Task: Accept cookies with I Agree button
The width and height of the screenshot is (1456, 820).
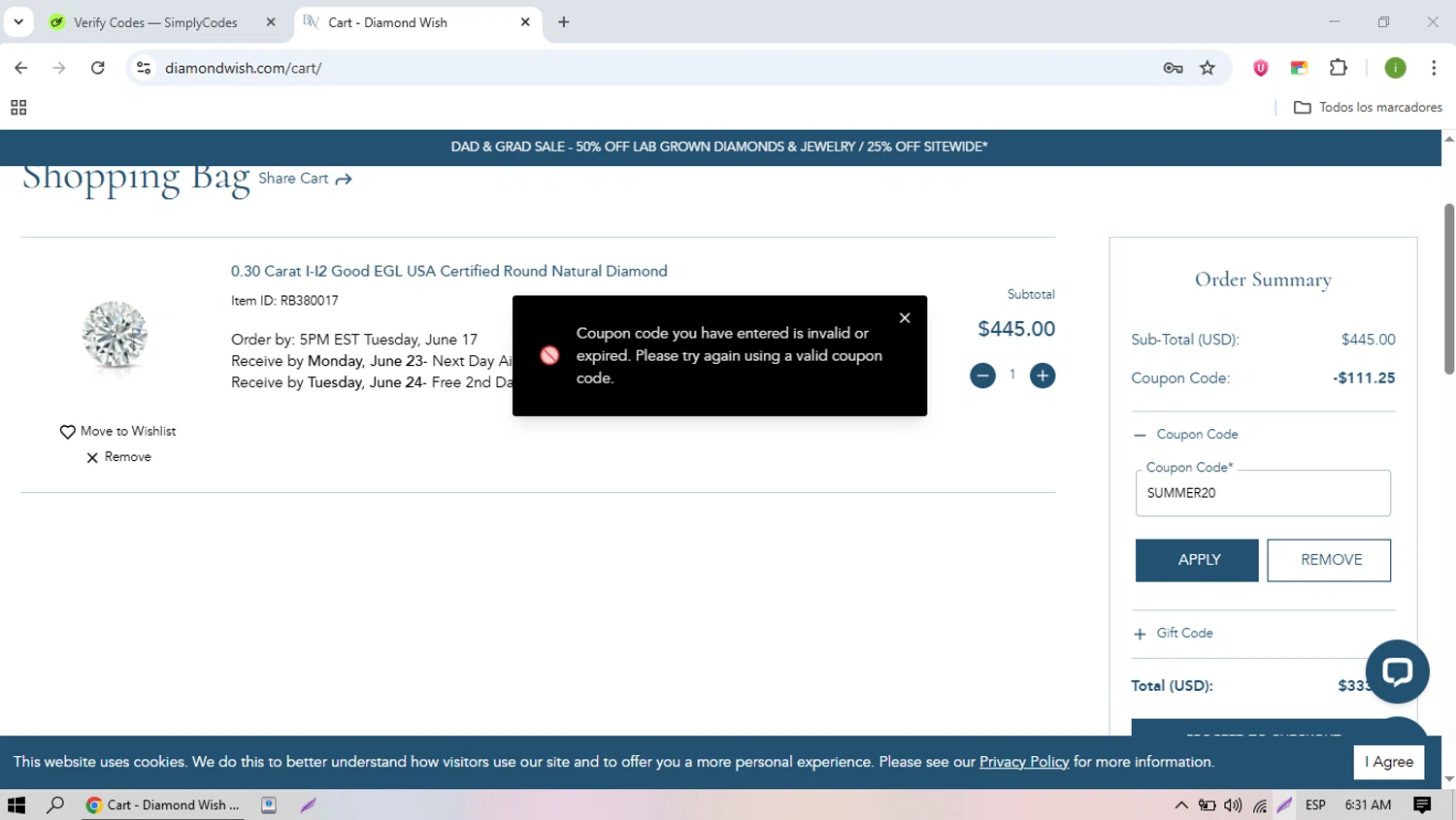Action: [x=1389, y=762]
